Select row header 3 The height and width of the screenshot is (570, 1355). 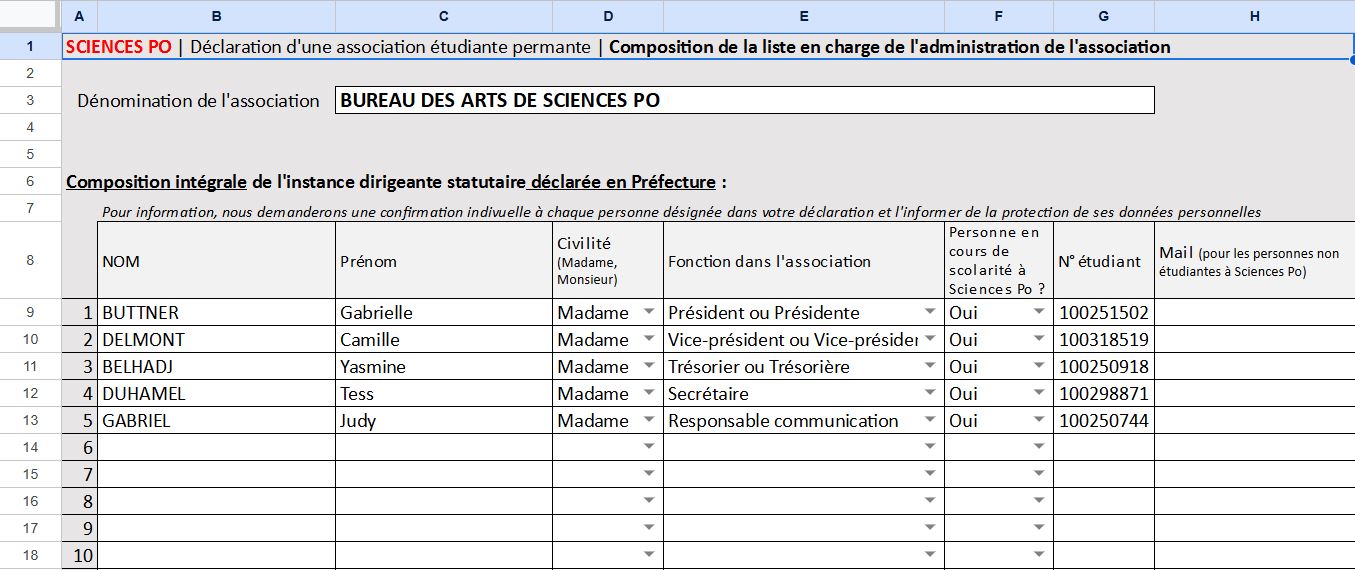[30, 100]
